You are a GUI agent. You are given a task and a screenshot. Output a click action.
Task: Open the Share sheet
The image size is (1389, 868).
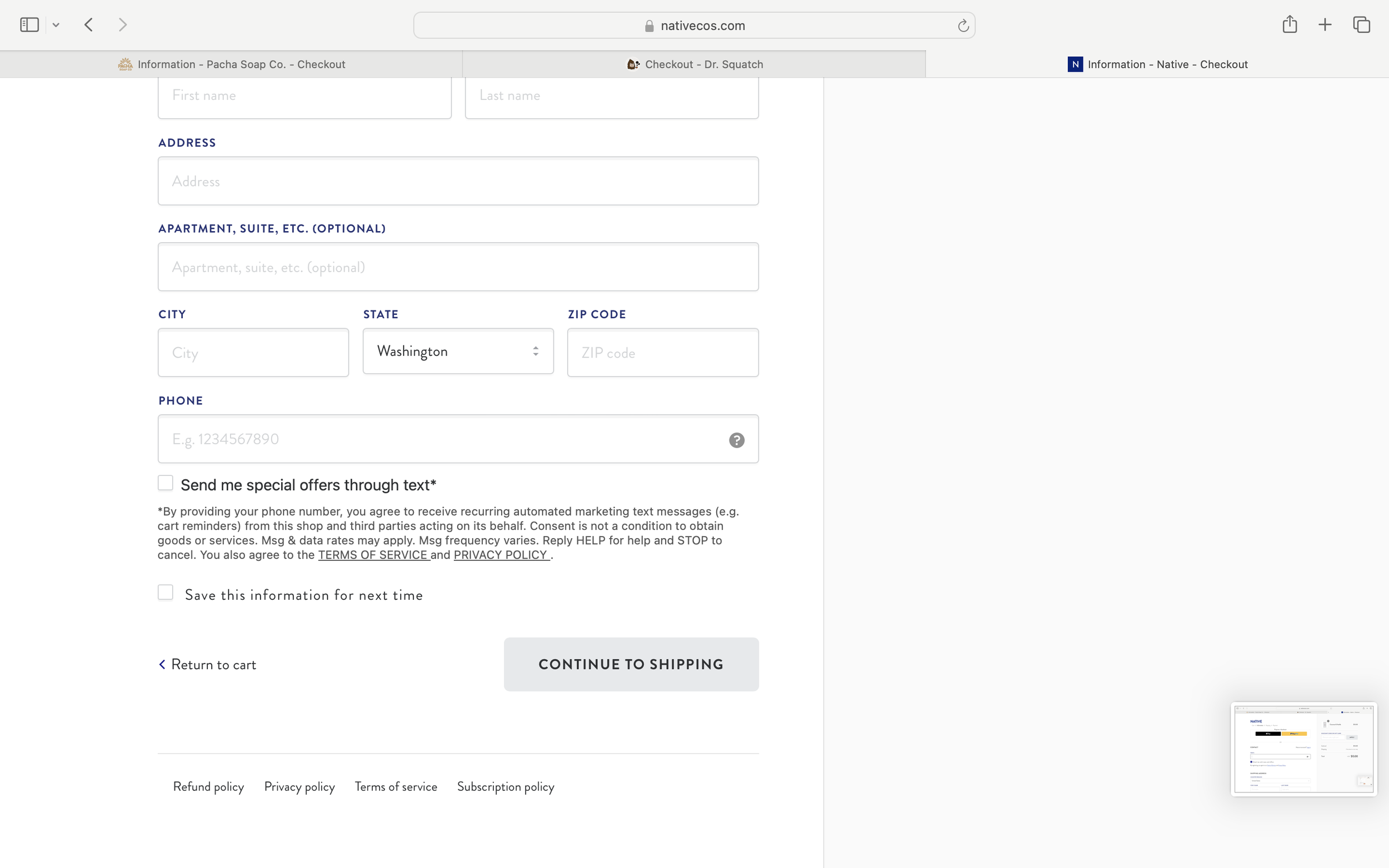click(x=1290, y=24)
